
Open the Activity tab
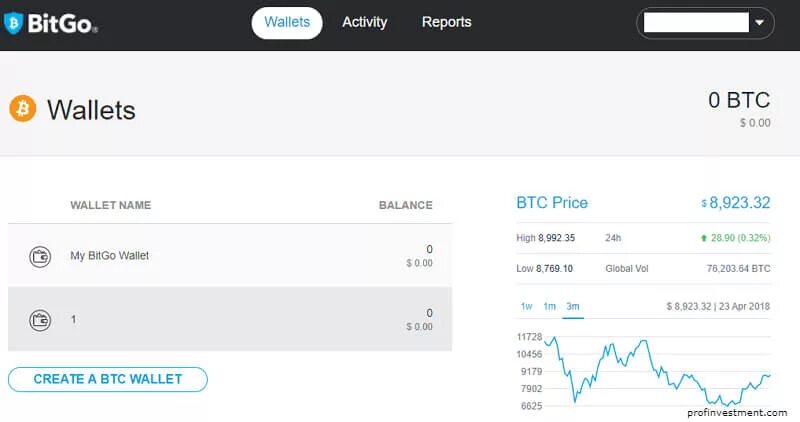coord(364,22)
